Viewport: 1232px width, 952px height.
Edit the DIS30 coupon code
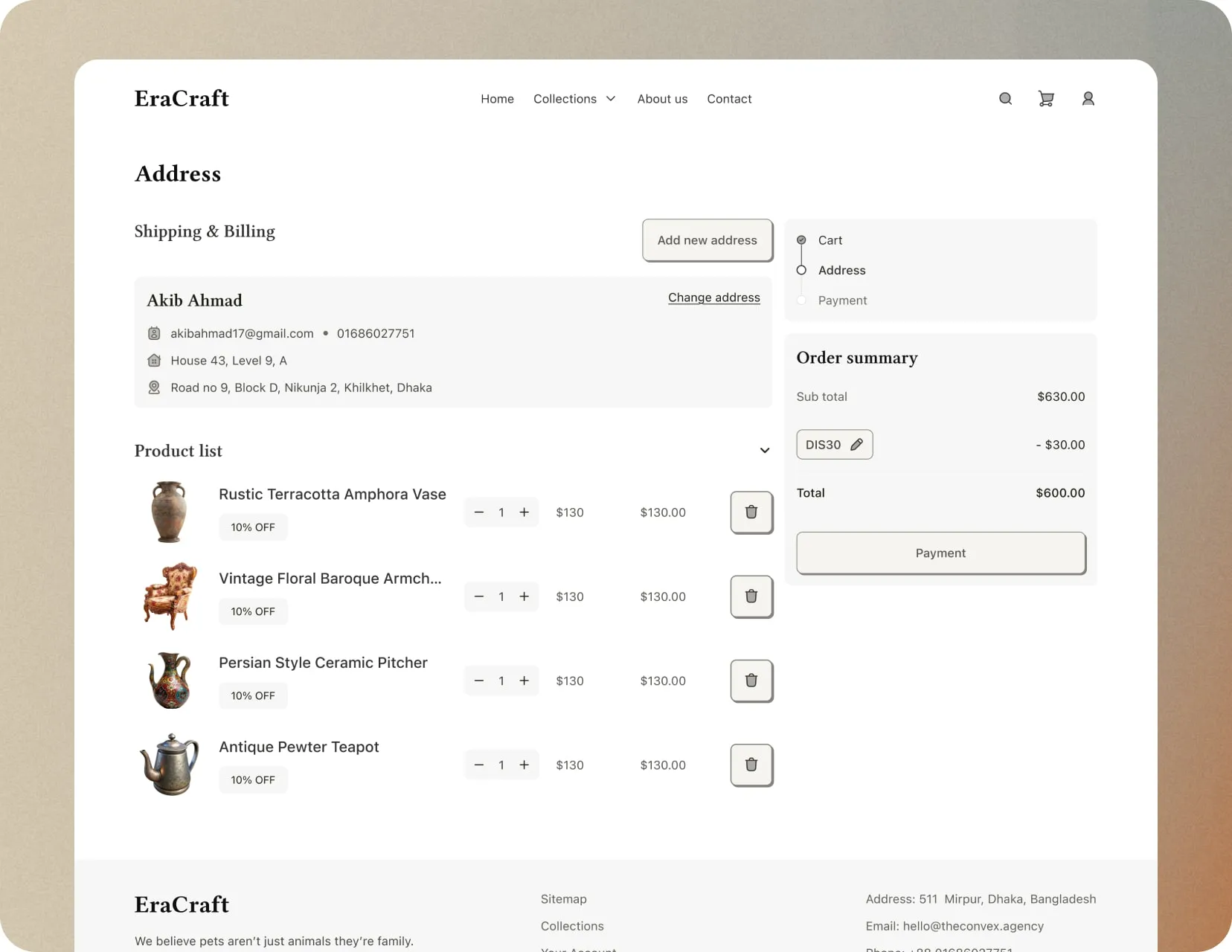point(856,445)
